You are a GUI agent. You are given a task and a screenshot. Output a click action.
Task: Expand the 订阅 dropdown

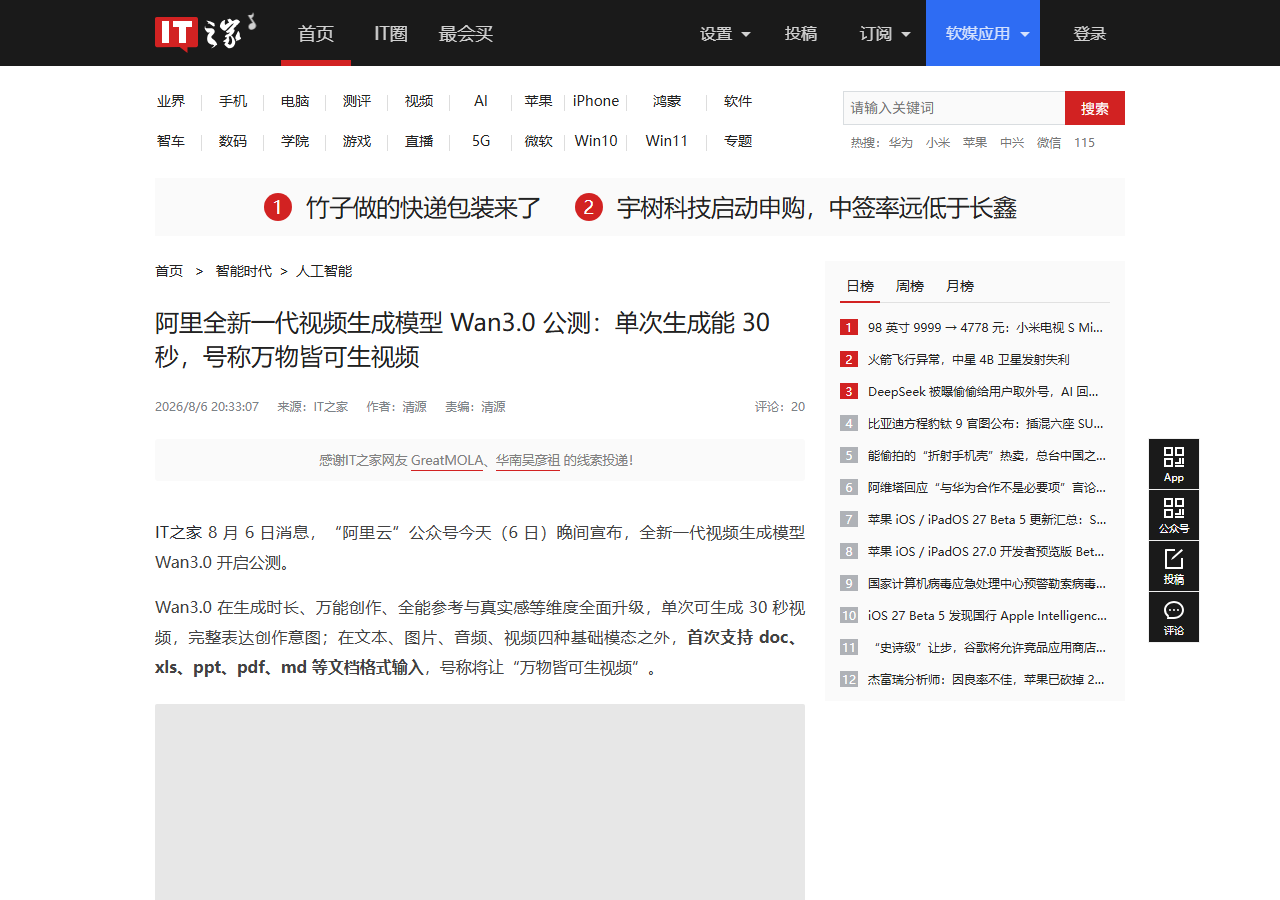point(885,33)
